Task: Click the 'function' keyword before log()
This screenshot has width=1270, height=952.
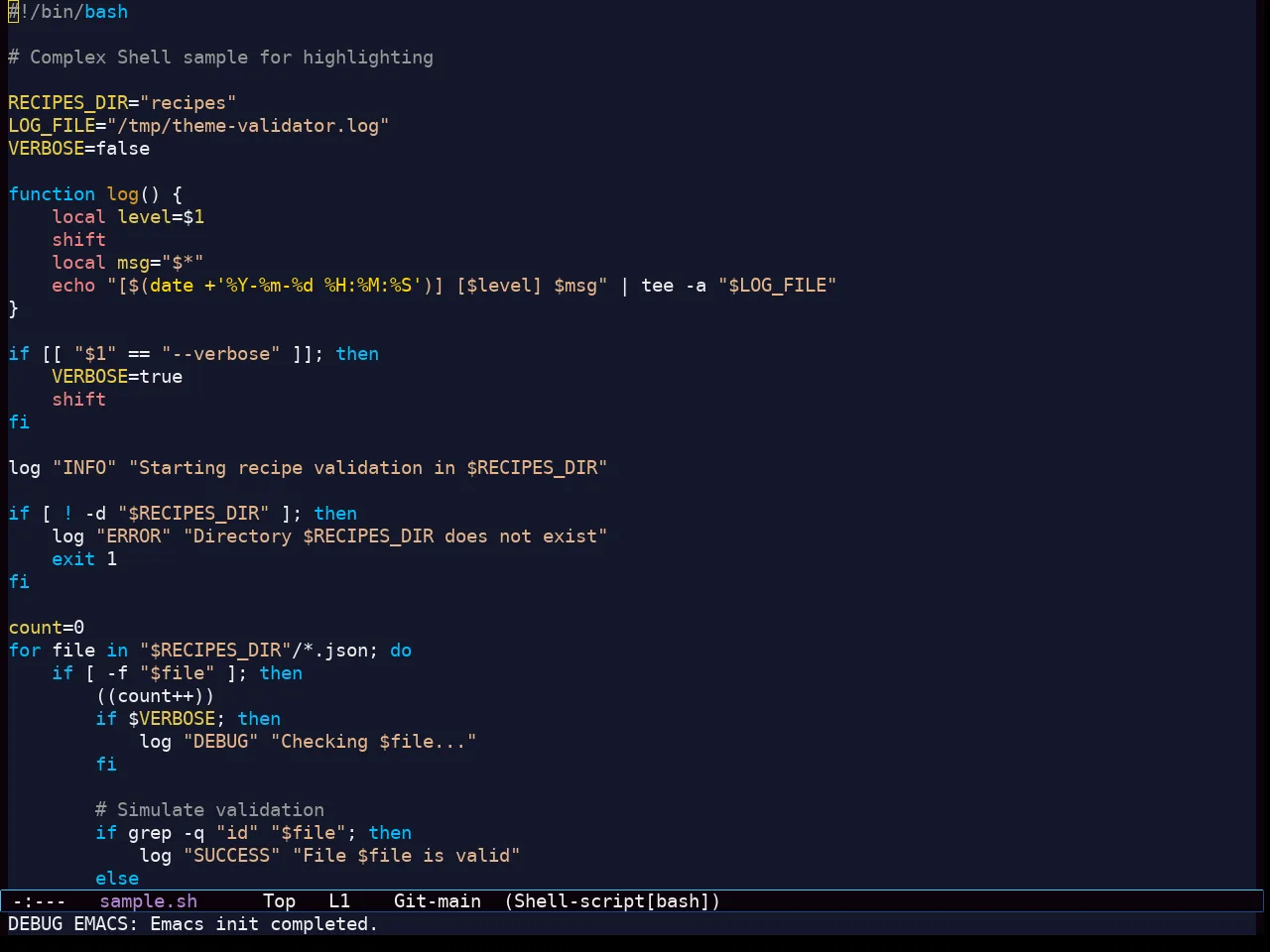Action: click(52, 194)
